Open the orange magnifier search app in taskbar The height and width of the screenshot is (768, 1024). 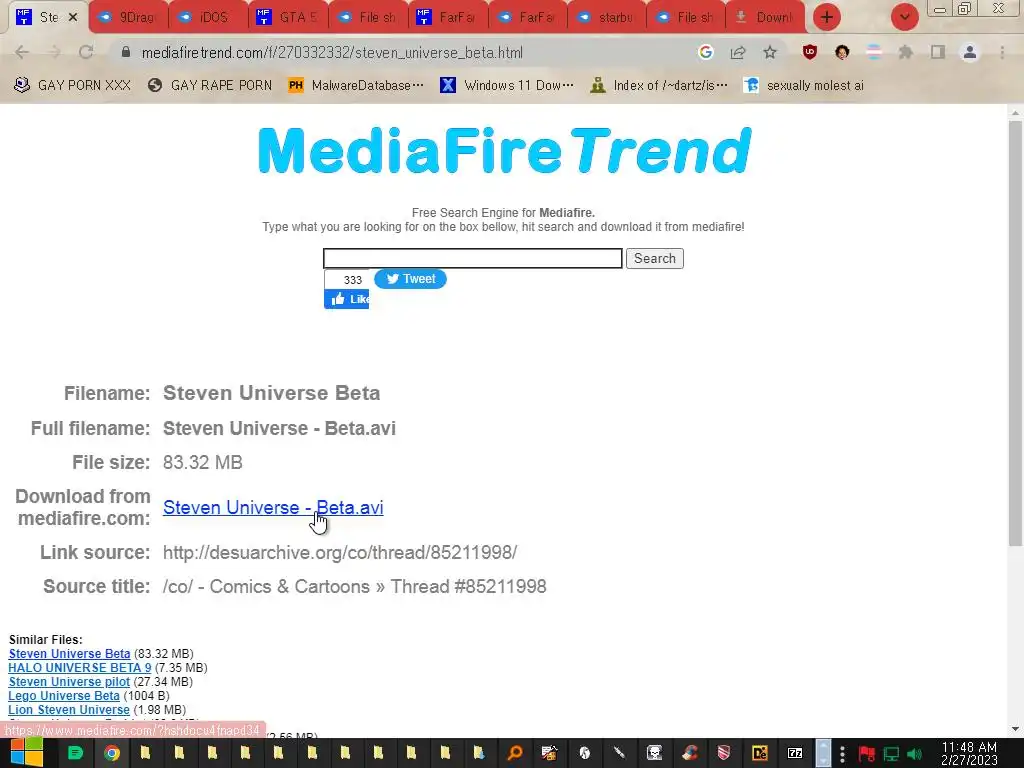point(515,753)
